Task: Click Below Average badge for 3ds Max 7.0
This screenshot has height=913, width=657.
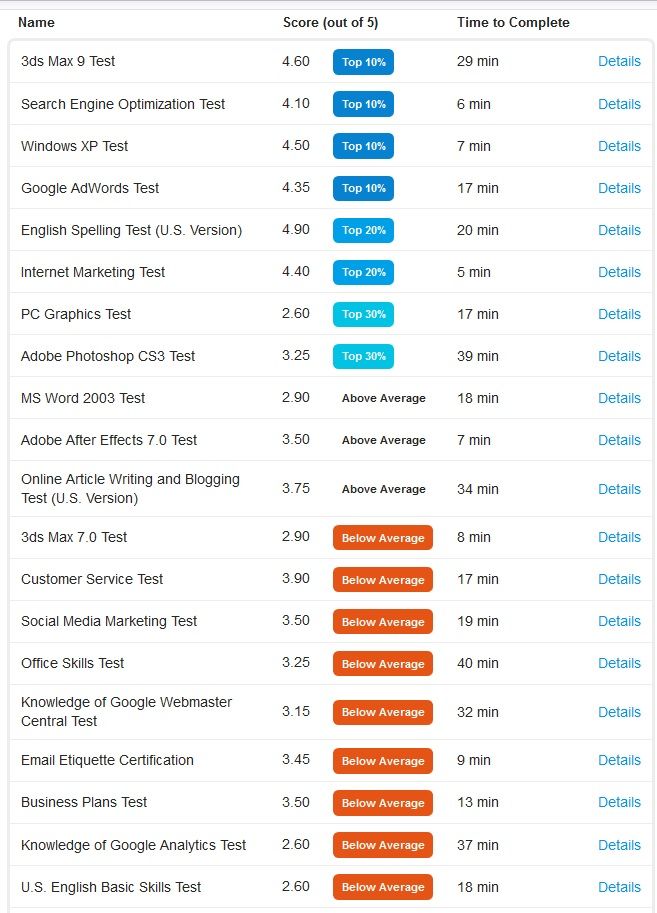Action: pos(383,537)
